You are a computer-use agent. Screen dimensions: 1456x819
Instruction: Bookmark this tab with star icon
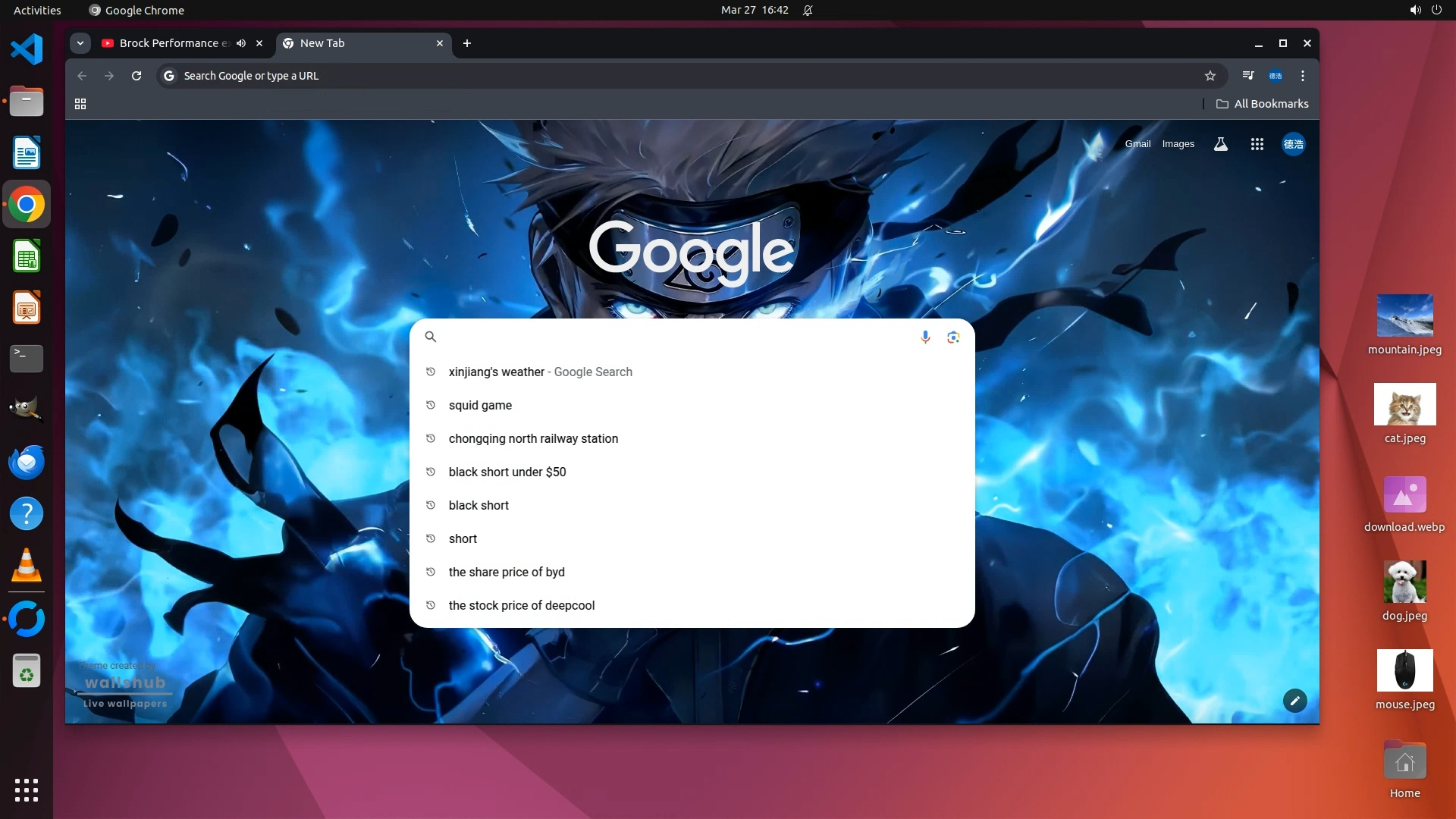click(1210, 76)
